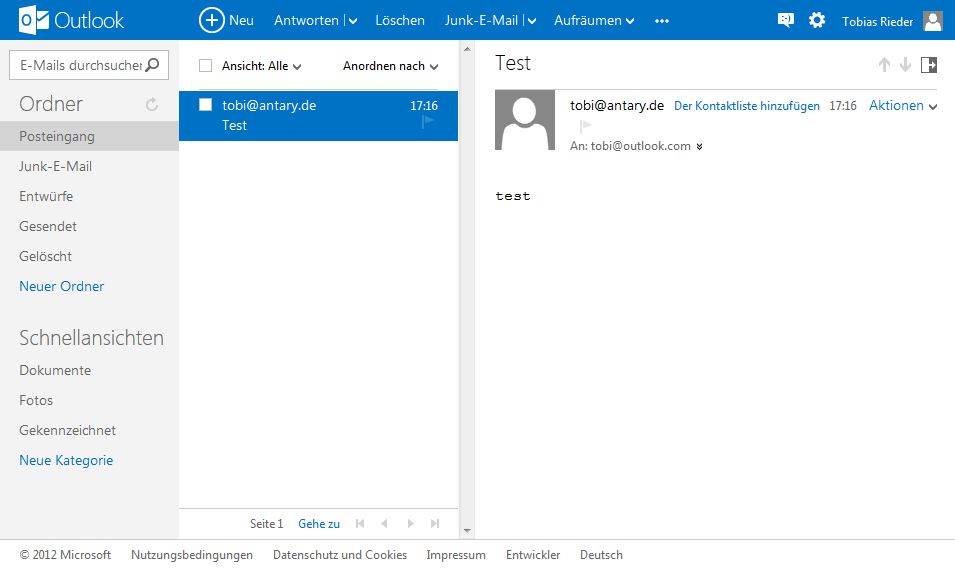Open the messaging chat icon

tap(786, 20)
